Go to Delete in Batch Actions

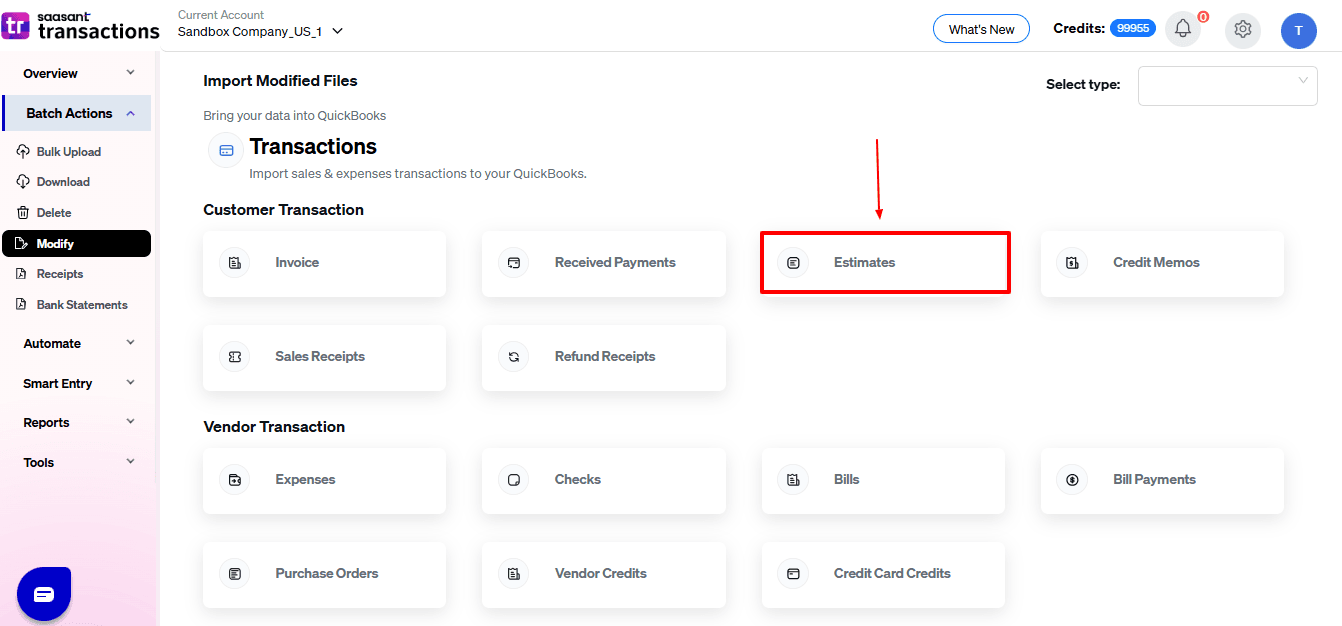click(54, 213)
